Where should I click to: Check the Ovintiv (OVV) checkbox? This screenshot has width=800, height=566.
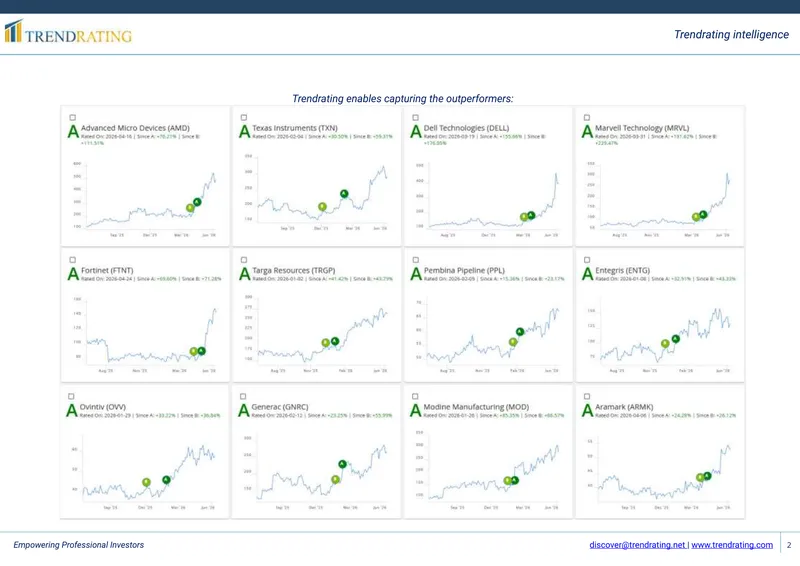point(71,396)
